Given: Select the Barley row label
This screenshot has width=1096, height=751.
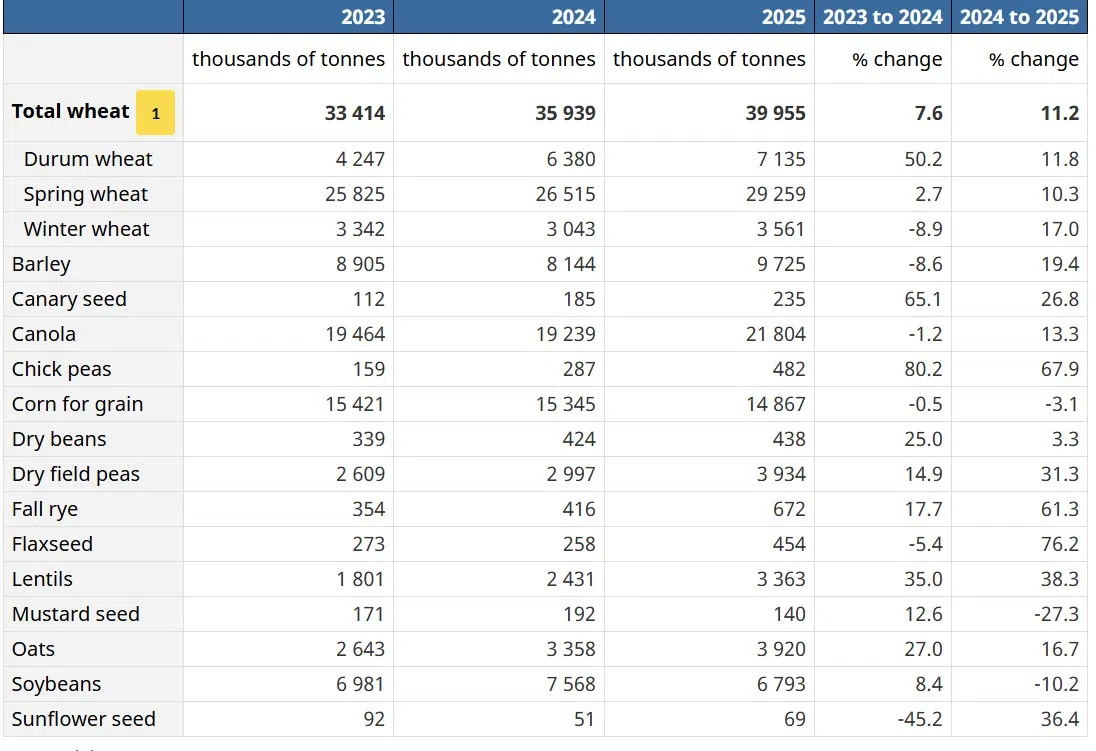Looking at the screenshot, I should coord(41,264).
